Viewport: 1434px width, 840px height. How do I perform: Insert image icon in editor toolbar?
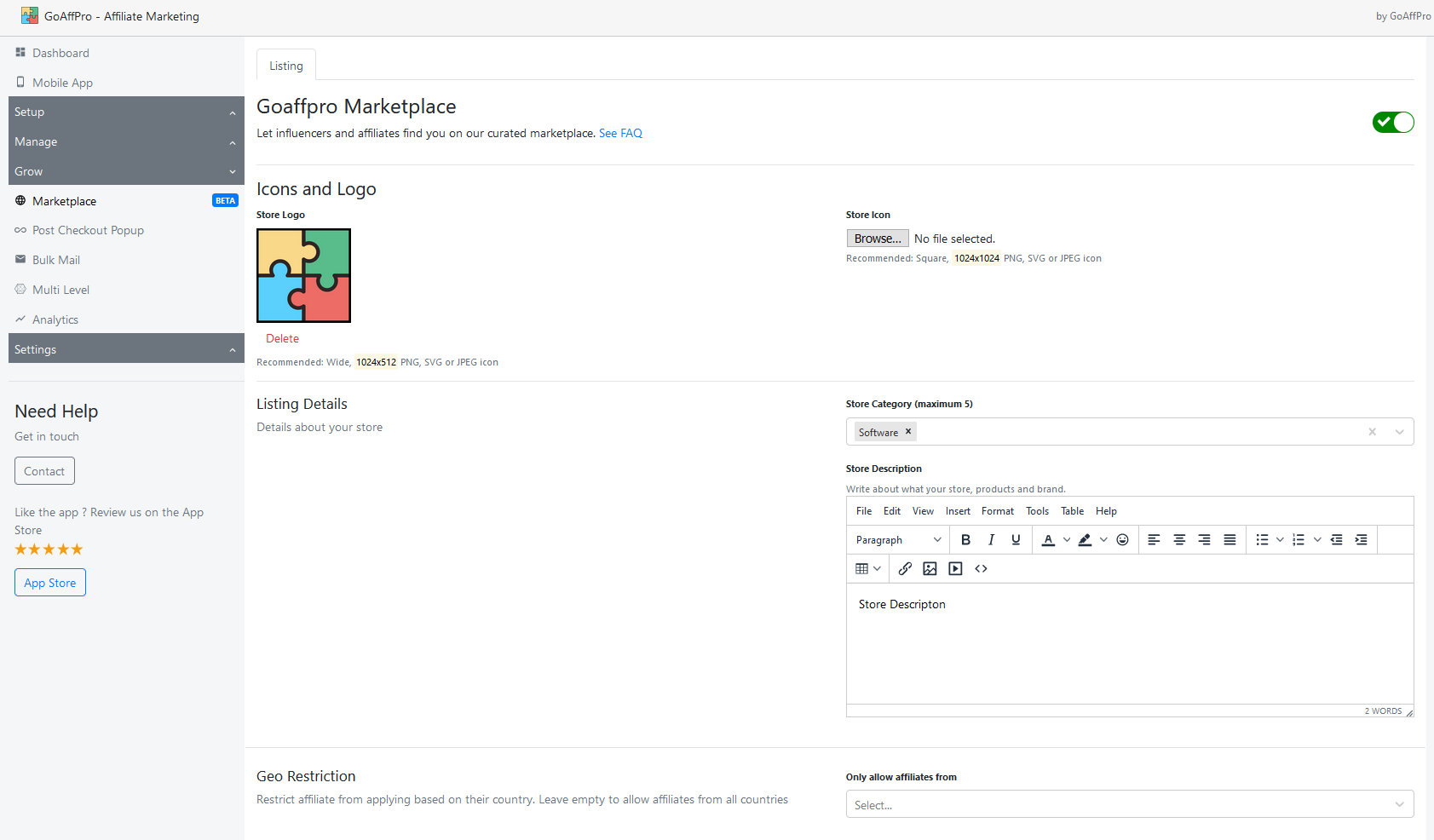point(930,568)
